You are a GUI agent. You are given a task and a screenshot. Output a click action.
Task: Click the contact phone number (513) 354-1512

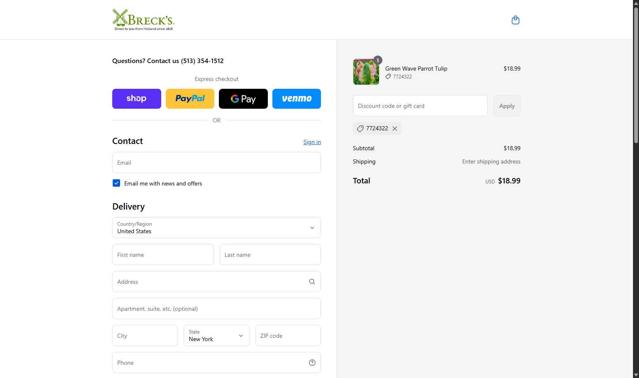[x=202, y=61]
